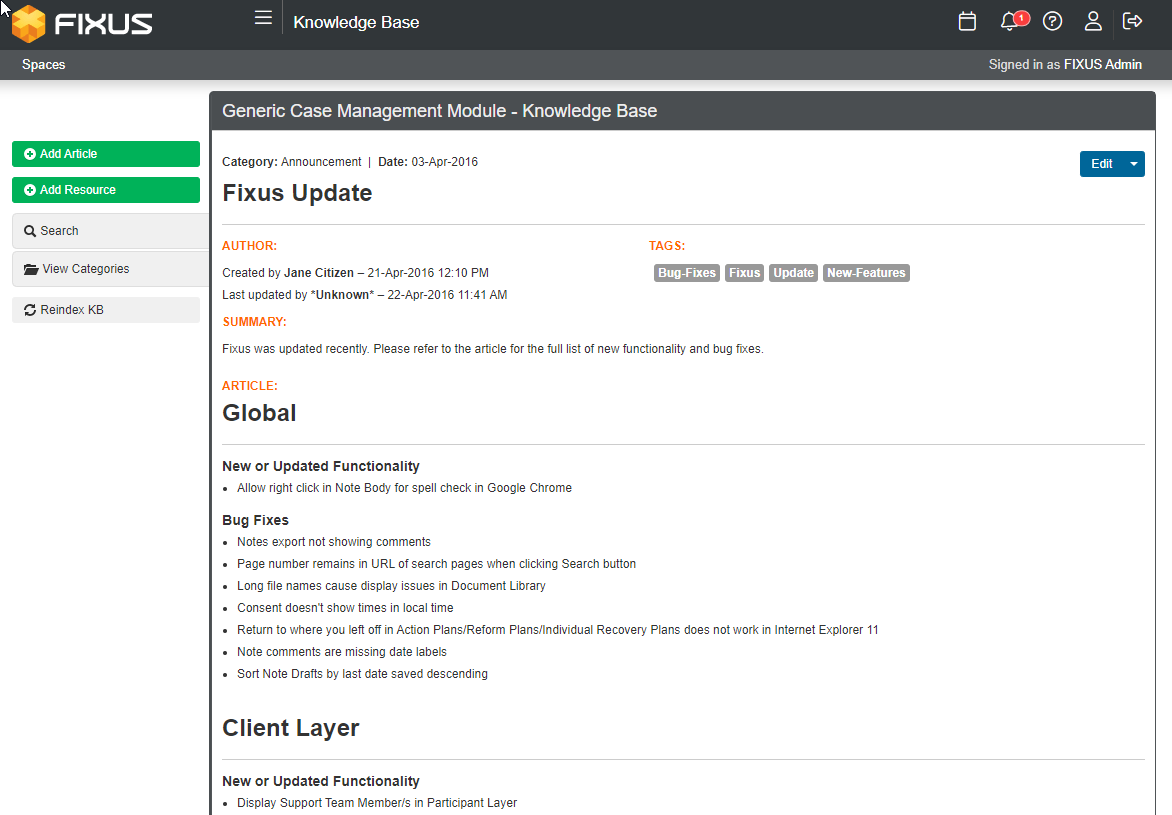
Task: Toggle the sidebar with the hamburger menu
Action: click(263, 17)
